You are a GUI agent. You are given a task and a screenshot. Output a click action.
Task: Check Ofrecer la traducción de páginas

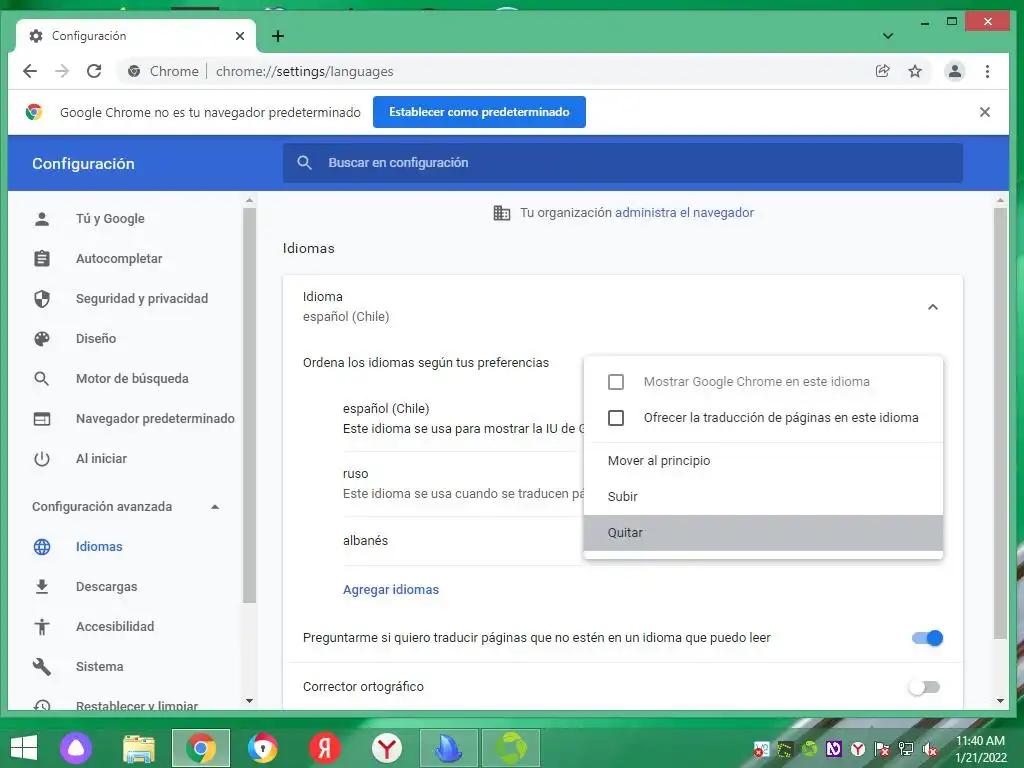coord(616,417)
